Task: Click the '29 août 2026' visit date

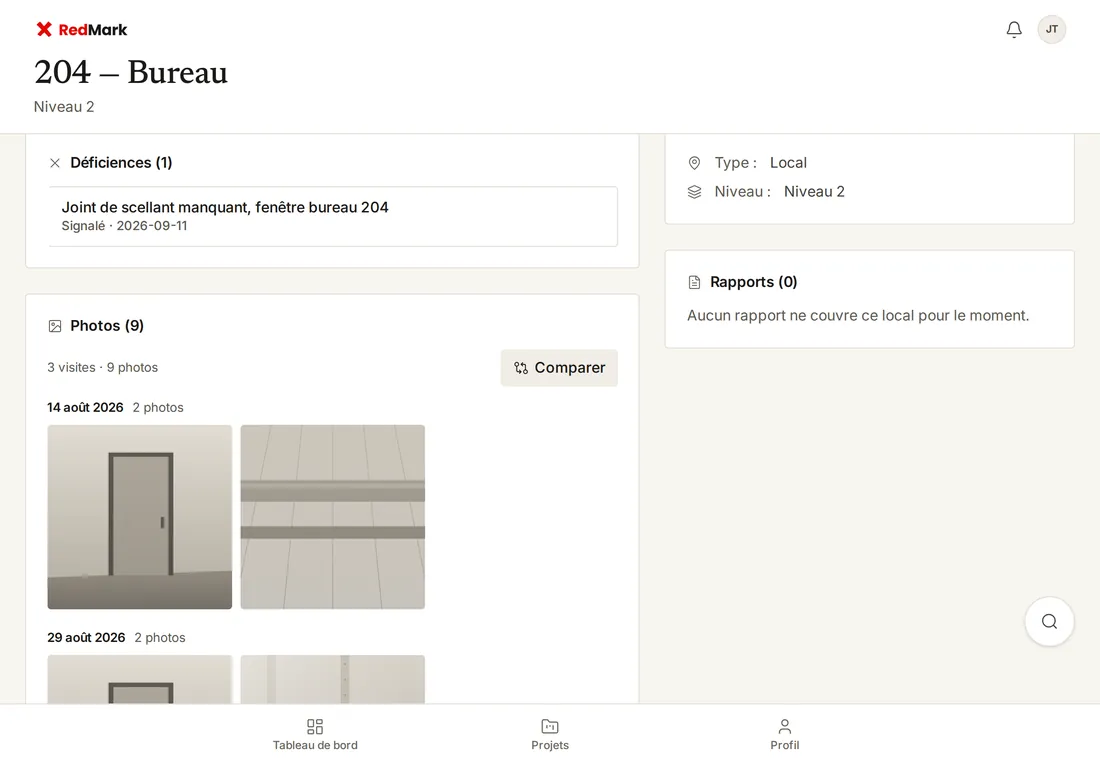Action: [x=86, y=638]
